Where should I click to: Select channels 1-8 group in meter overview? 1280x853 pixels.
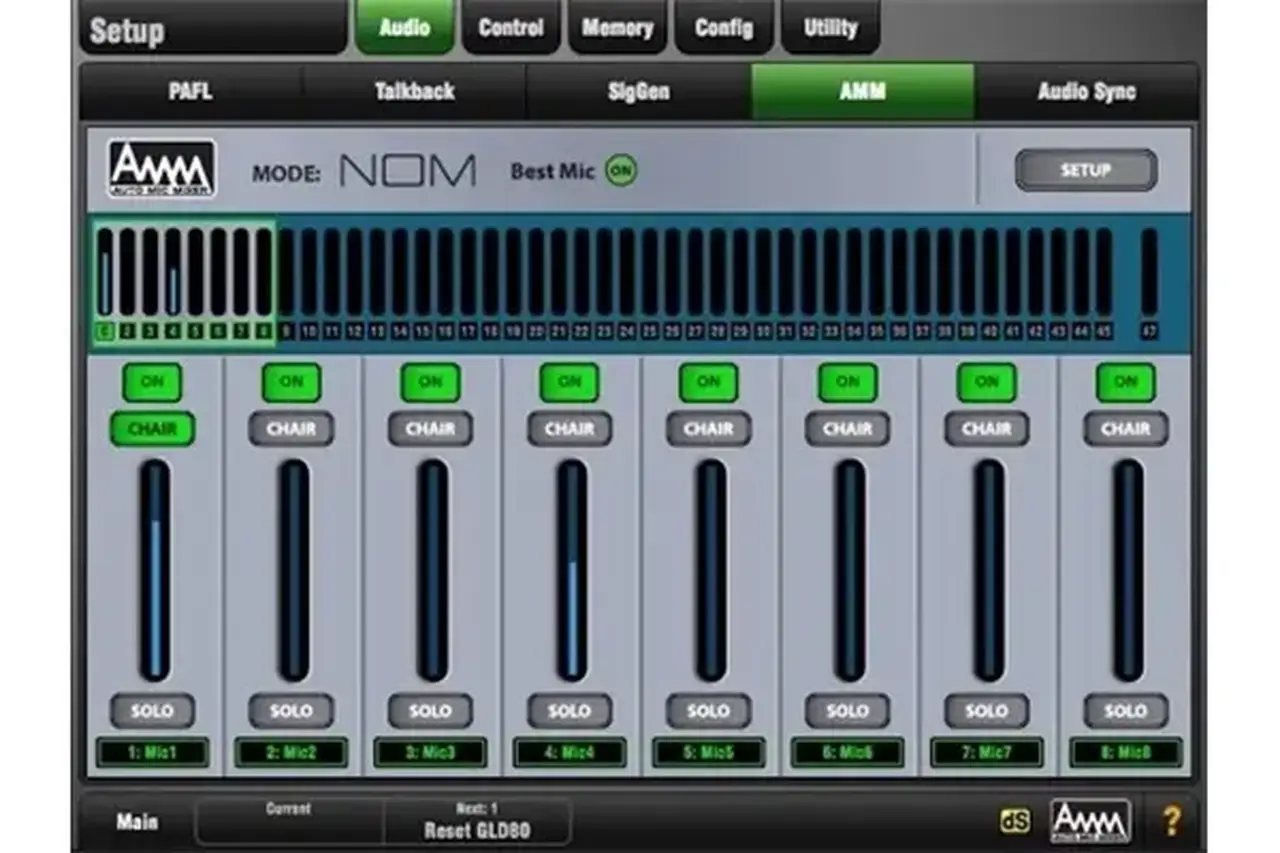coord(184,283)
